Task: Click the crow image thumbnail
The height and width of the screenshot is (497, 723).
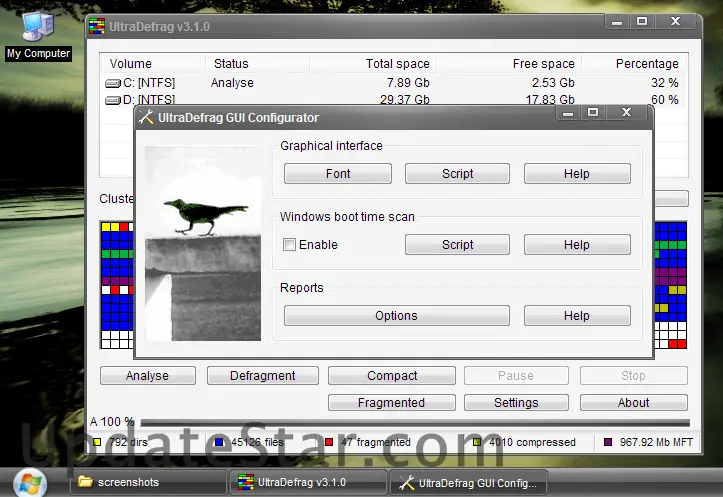Action: click(203, 243)
